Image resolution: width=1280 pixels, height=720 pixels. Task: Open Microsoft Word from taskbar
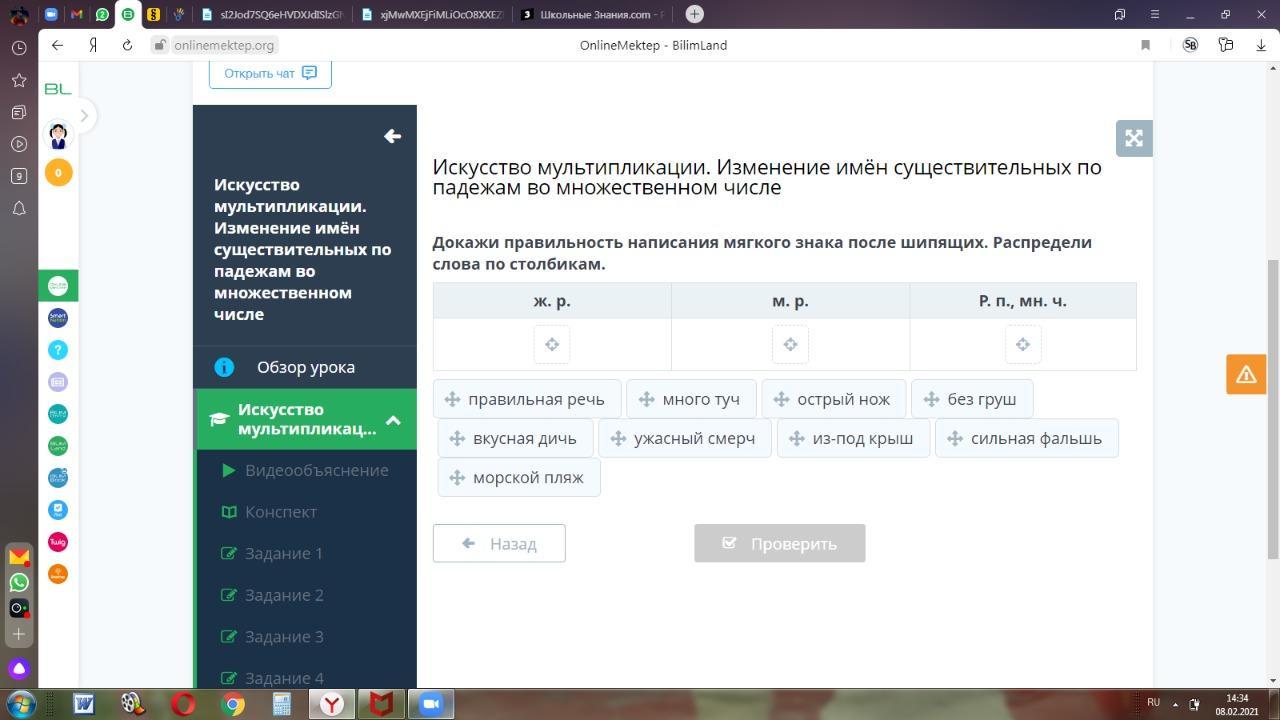tap(84, 704)
